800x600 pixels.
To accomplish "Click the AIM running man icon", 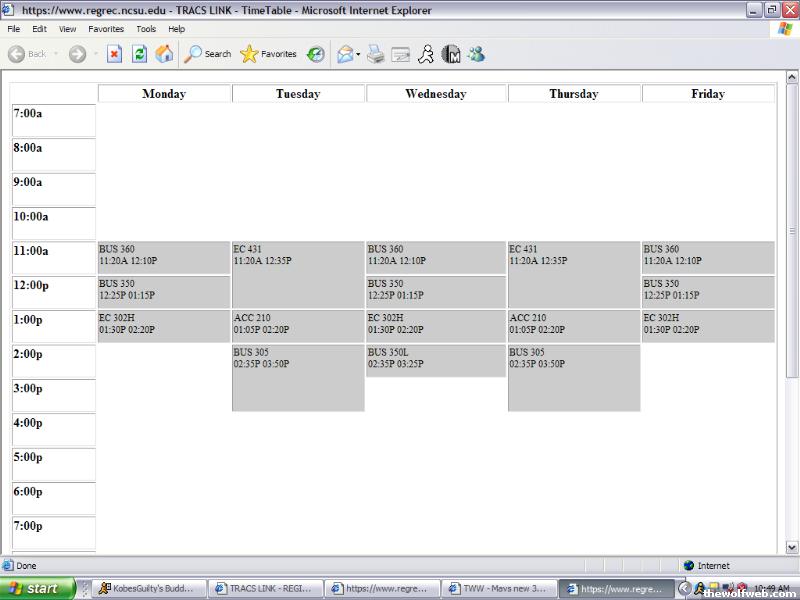I will [426, 54].
